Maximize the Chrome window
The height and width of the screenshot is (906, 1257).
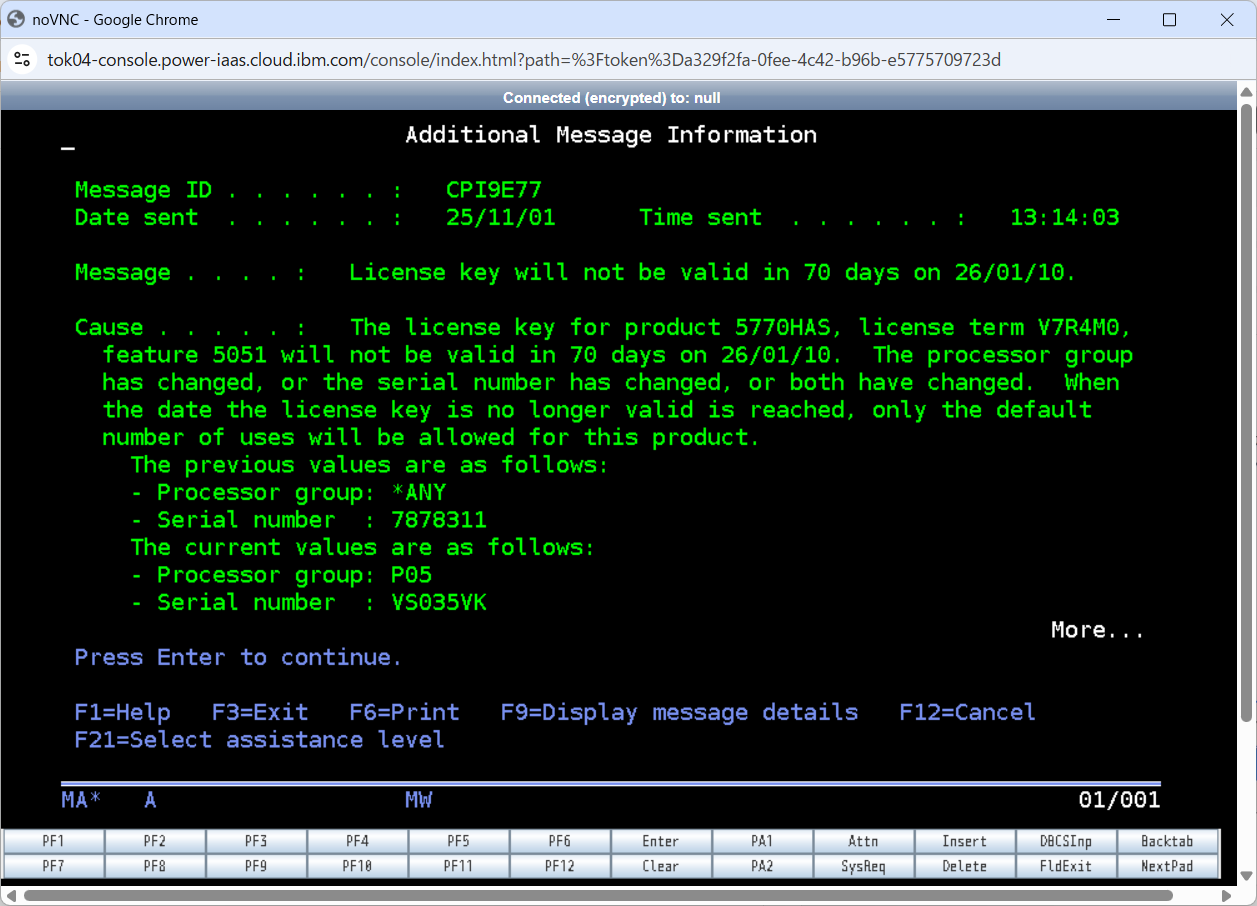(x=1169, y=19)
